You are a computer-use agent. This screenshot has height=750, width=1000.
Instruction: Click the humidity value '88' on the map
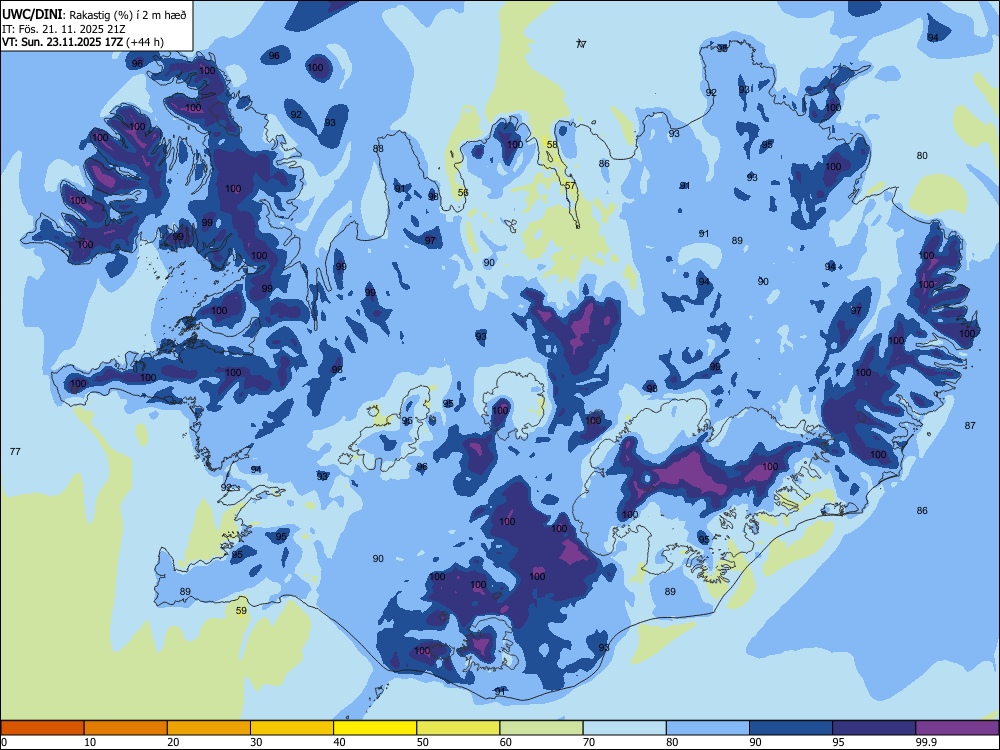pyautogui.click(x=378, y=149)
